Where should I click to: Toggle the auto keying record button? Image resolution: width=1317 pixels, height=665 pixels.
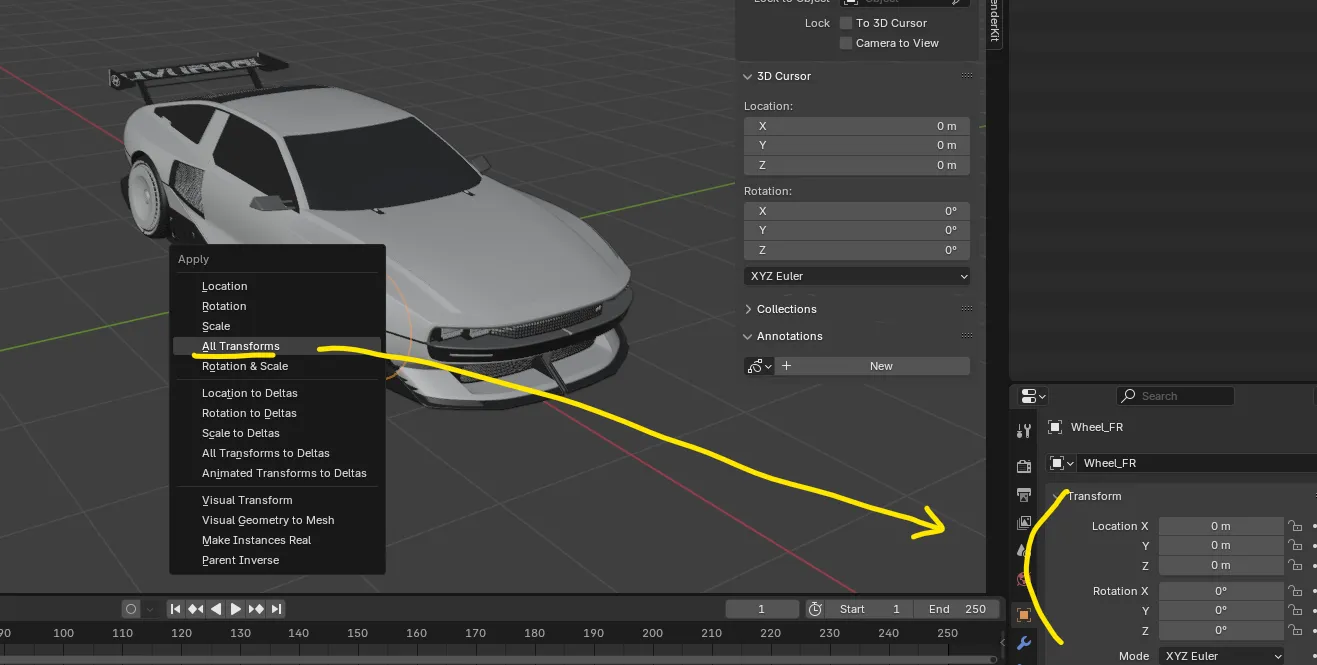pos(131,609)
